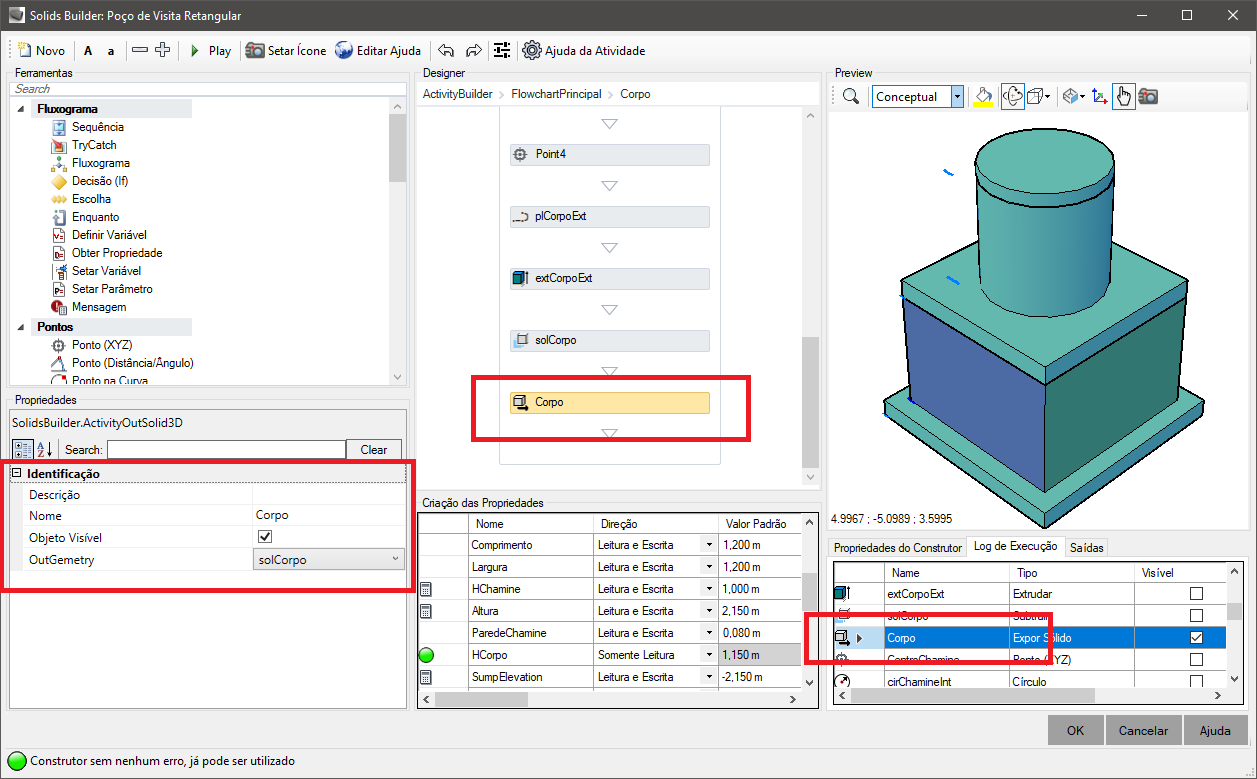Toggle the orbit tool in Preview
Image resolution: width=1257 pixels, height=779 pixels.
point(1012,97)
